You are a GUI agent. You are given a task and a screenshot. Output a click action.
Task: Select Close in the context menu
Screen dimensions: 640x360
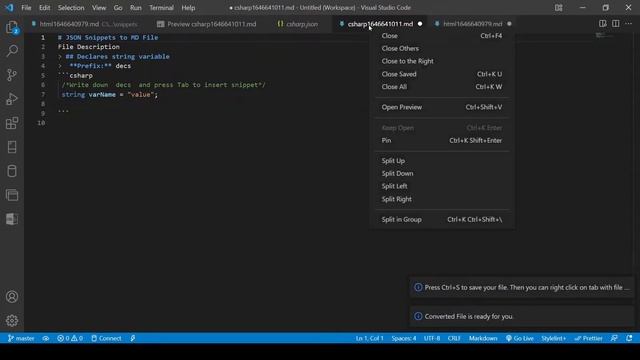point(442,36)
